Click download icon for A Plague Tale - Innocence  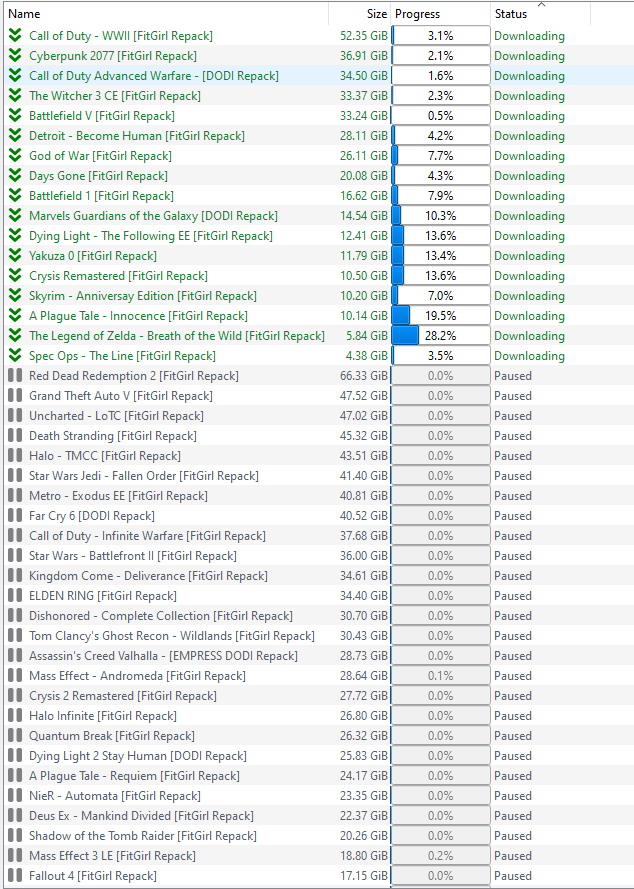pyautogui.click(x=15, y=316)
